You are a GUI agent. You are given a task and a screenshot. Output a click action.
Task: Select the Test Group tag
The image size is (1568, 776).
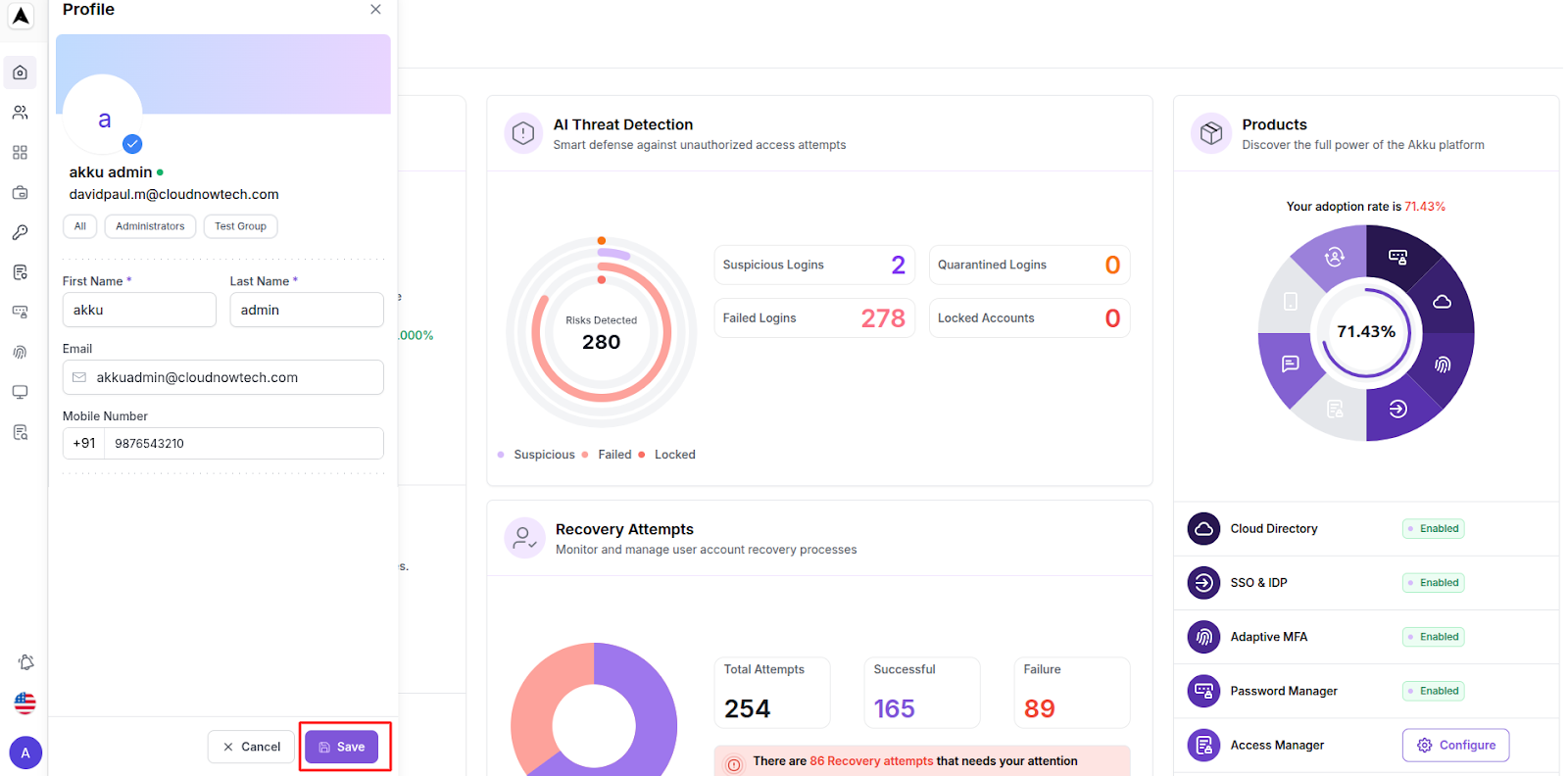tap(240, 226)
